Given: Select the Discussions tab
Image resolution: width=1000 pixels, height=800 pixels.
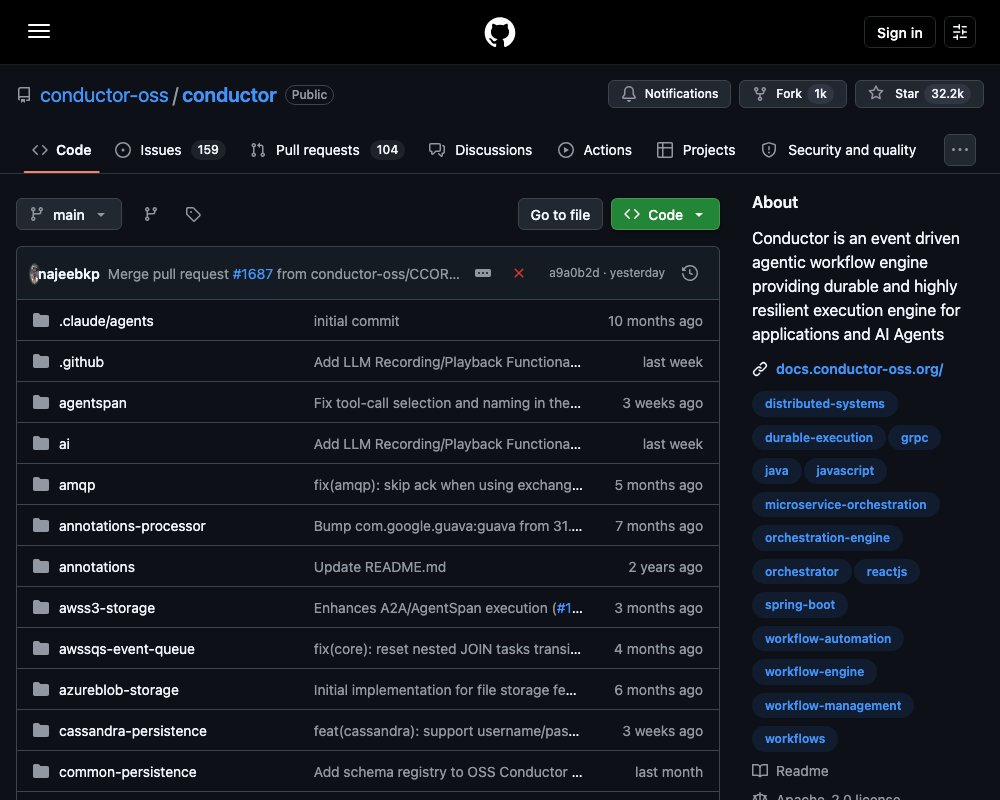Looking at the screenshot, I should [x=480, y=150].
